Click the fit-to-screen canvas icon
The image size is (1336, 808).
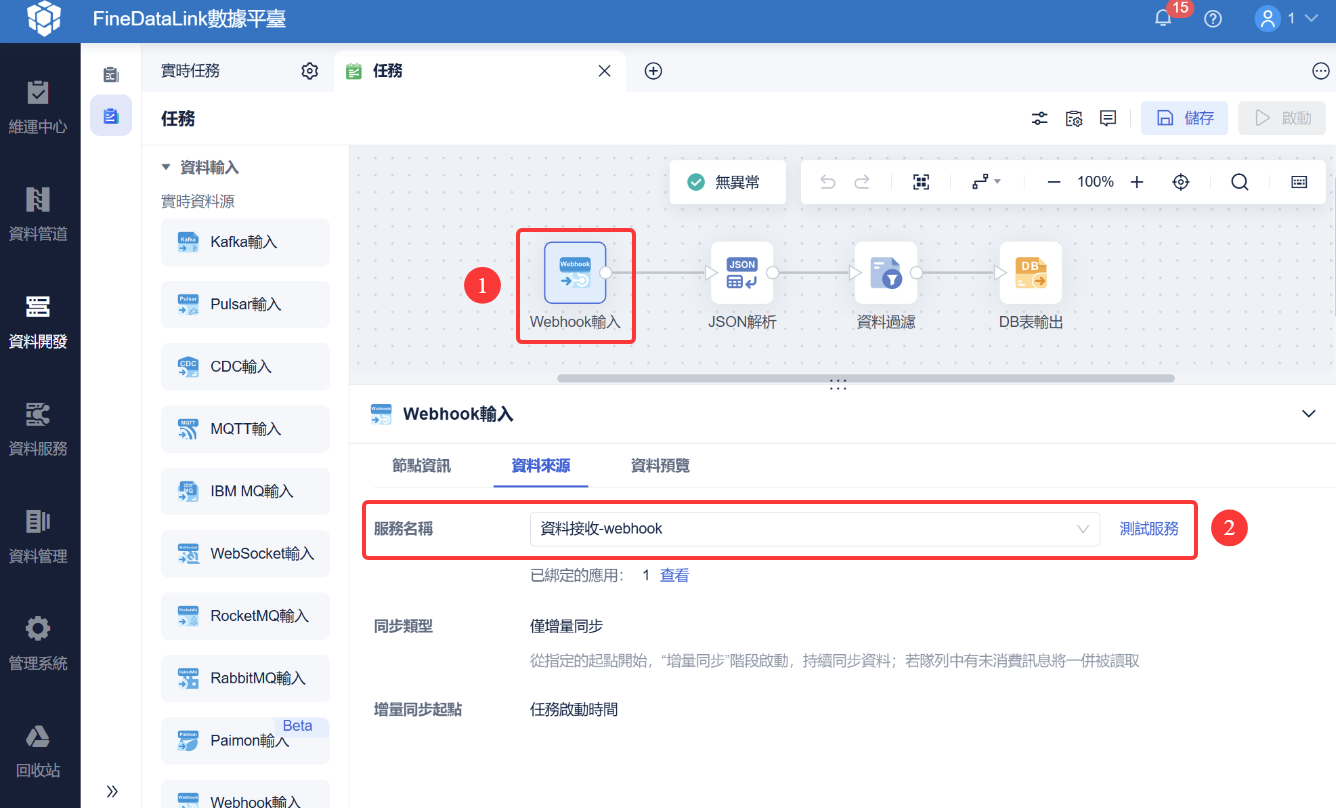[x=921, y=182]
